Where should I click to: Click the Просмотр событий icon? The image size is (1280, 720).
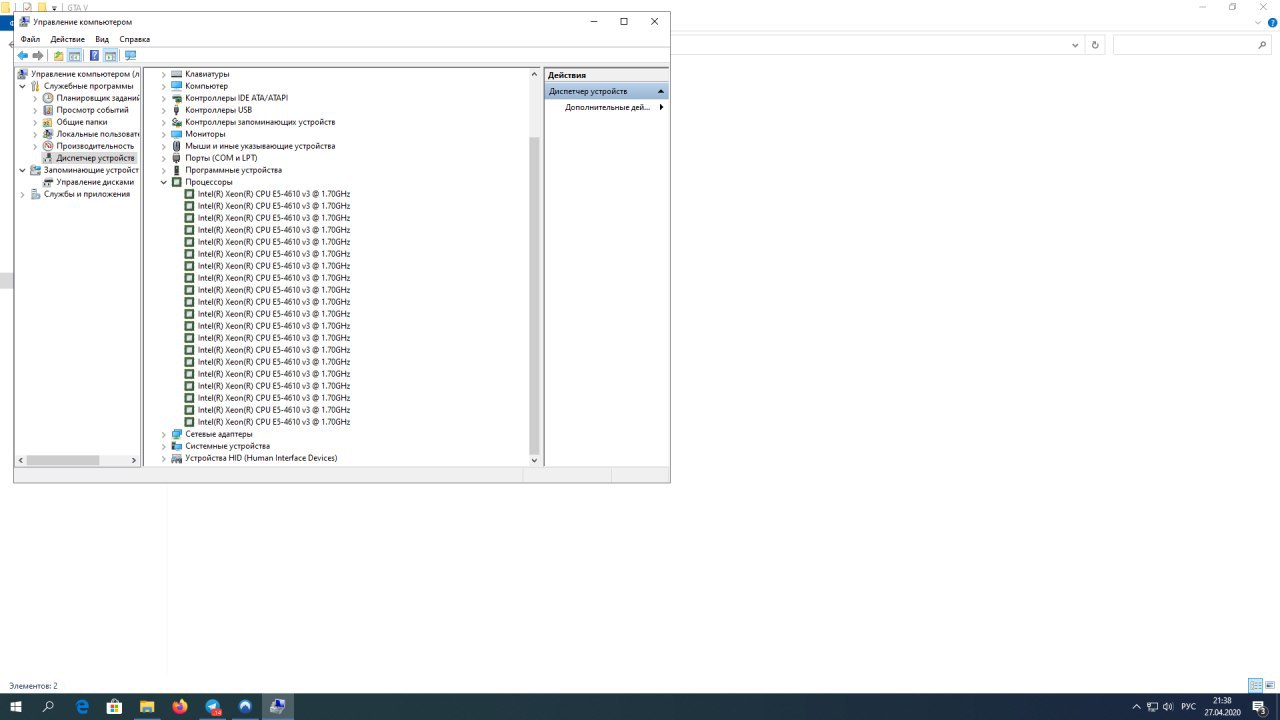pos(48,110)
